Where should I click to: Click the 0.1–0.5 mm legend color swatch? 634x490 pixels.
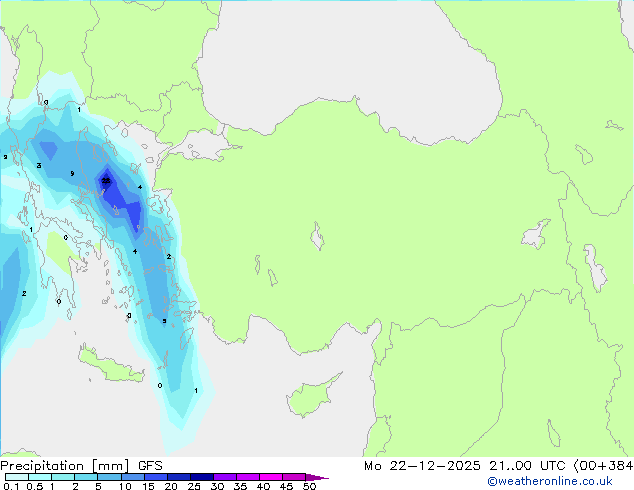coord(17,477)
